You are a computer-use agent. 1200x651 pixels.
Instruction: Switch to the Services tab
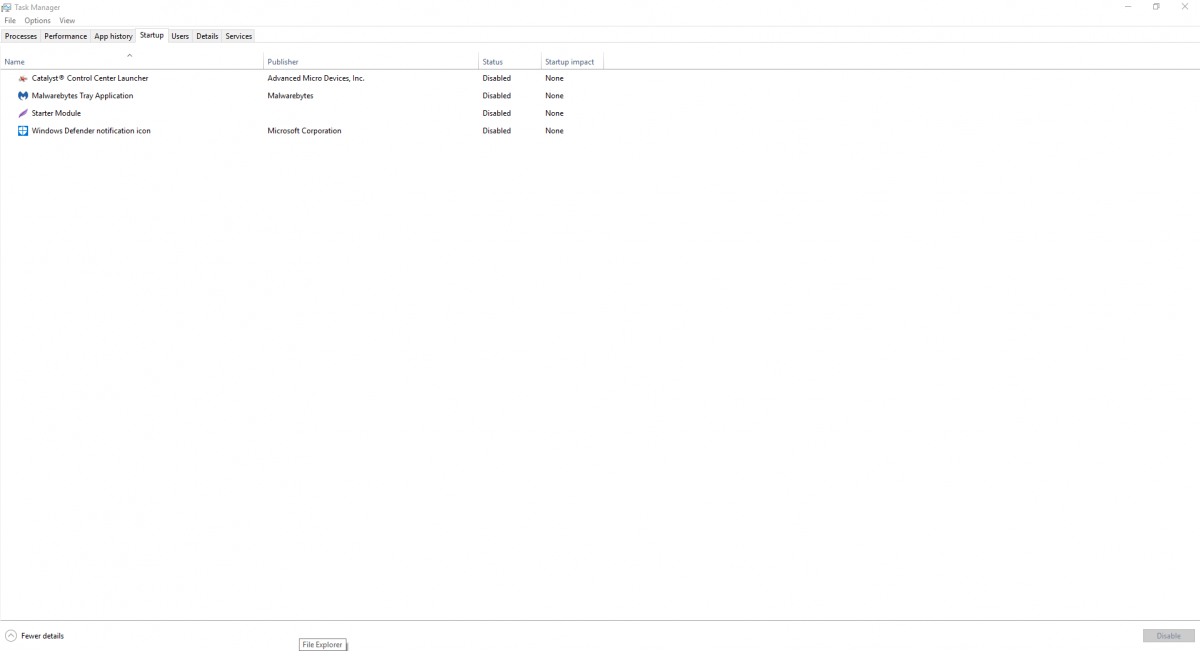point(239,36)
